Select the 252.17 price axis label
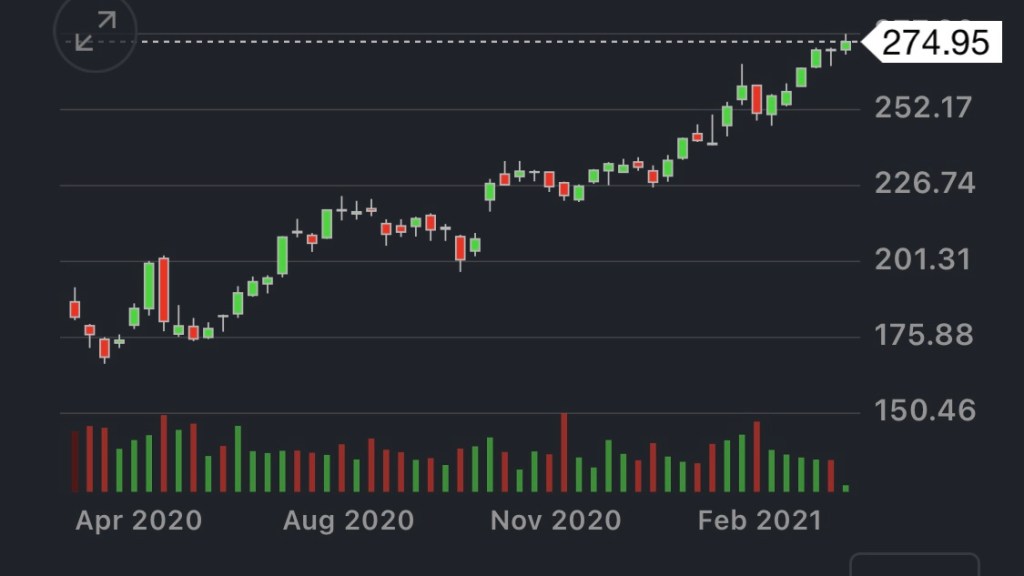The image size is (1024, 576). click(x=923, y=107)
